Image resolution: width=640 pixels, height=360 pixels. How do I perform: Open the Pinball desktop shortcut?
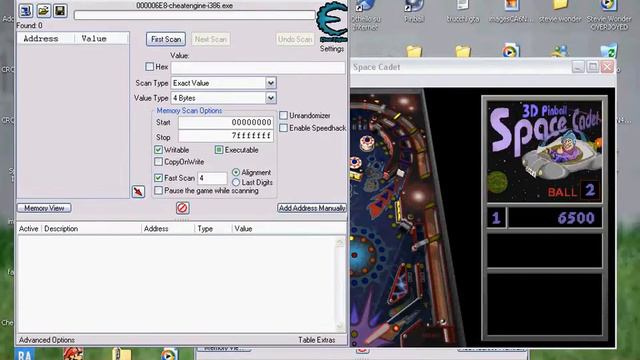[x=414, y=11]
